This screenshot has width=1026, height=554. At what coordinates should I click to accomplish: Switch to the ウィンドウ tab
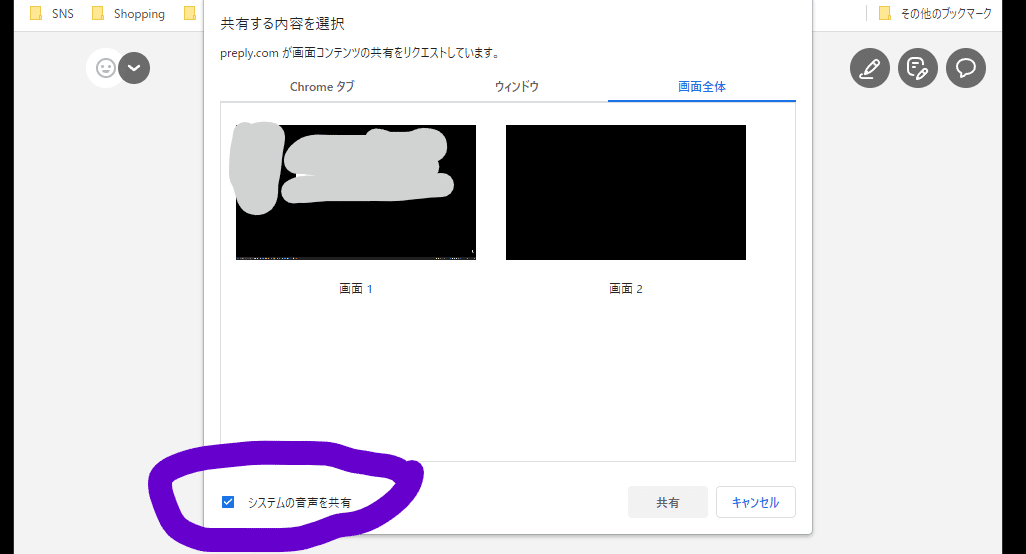coord(516,87)
